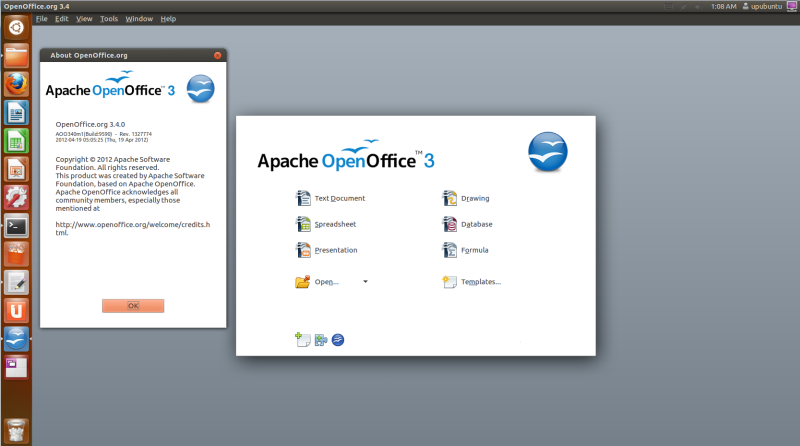The width and height of the screenshot is (800, 446).
Task: Expand the recent documents arrow beside Open
Action: click(x=365, y=282)
